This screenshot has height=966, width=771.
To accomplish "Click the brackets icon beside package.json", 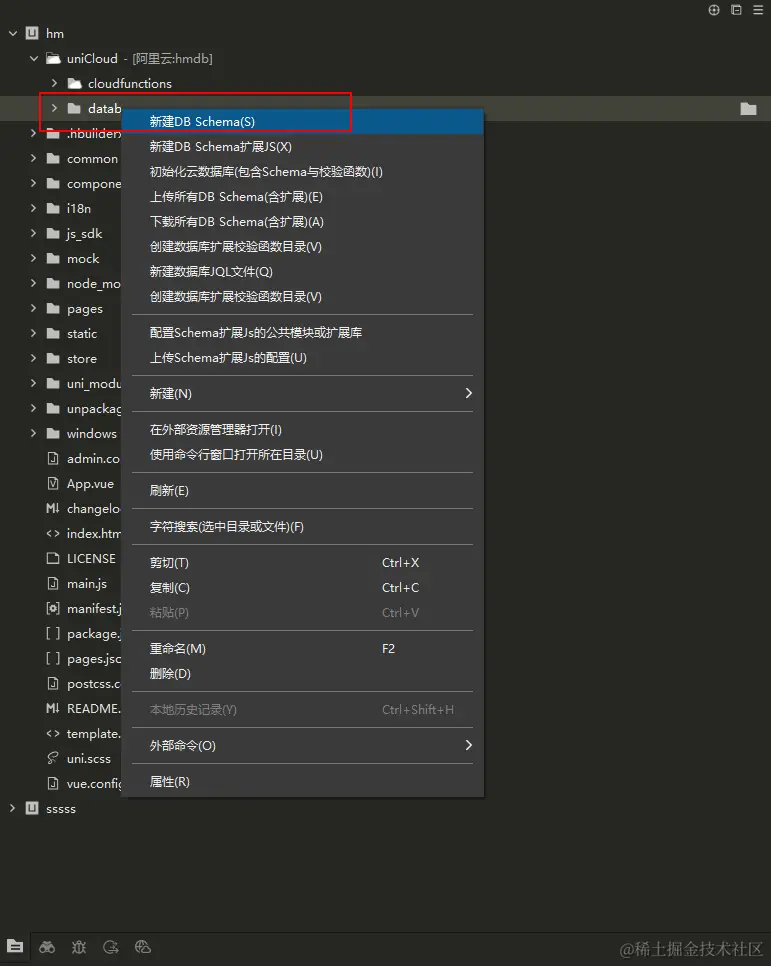I will pos(53,633).
